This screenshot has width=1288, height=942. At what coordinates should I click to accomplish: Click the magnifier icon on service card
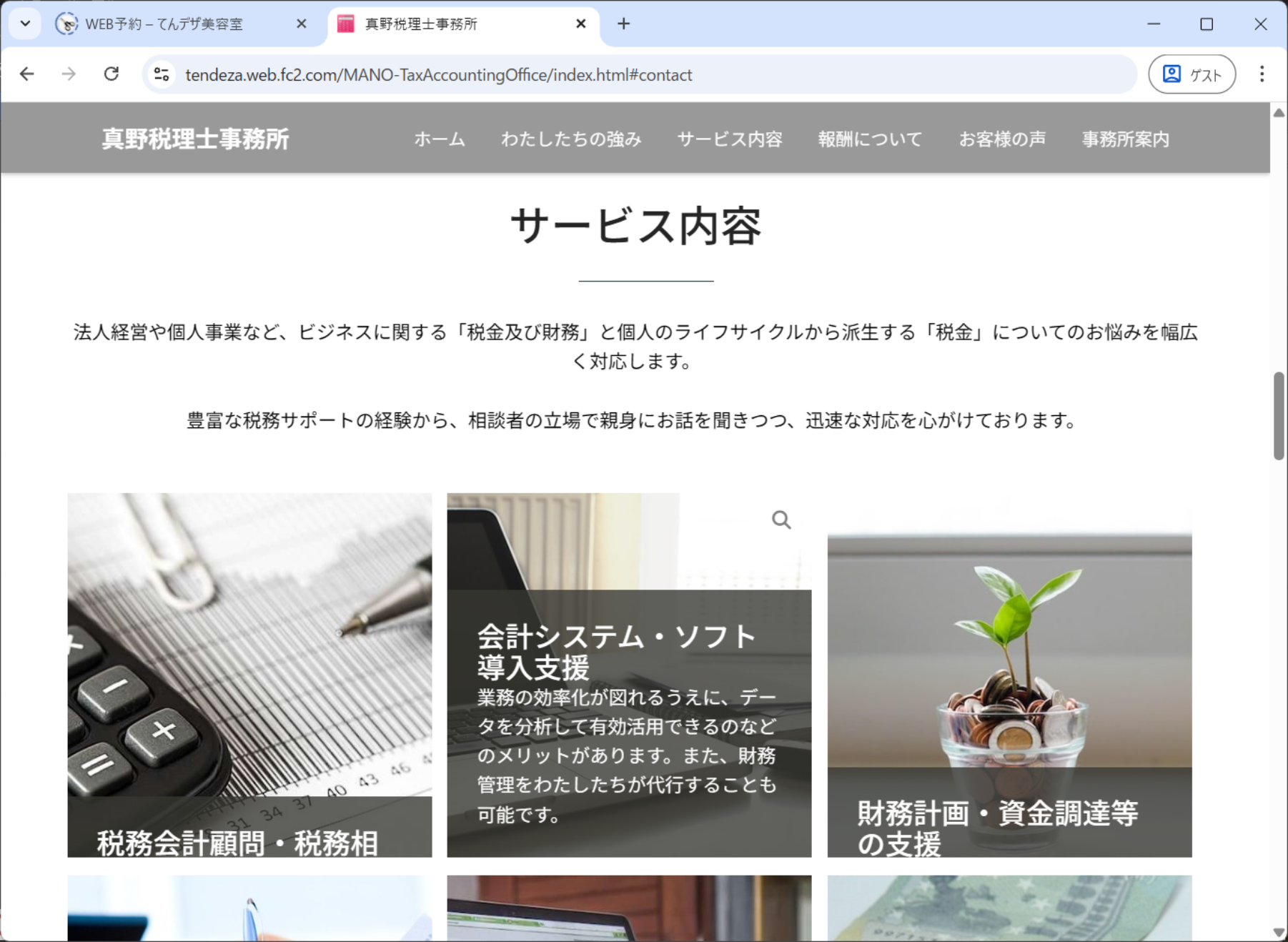(x=781, y=520)
